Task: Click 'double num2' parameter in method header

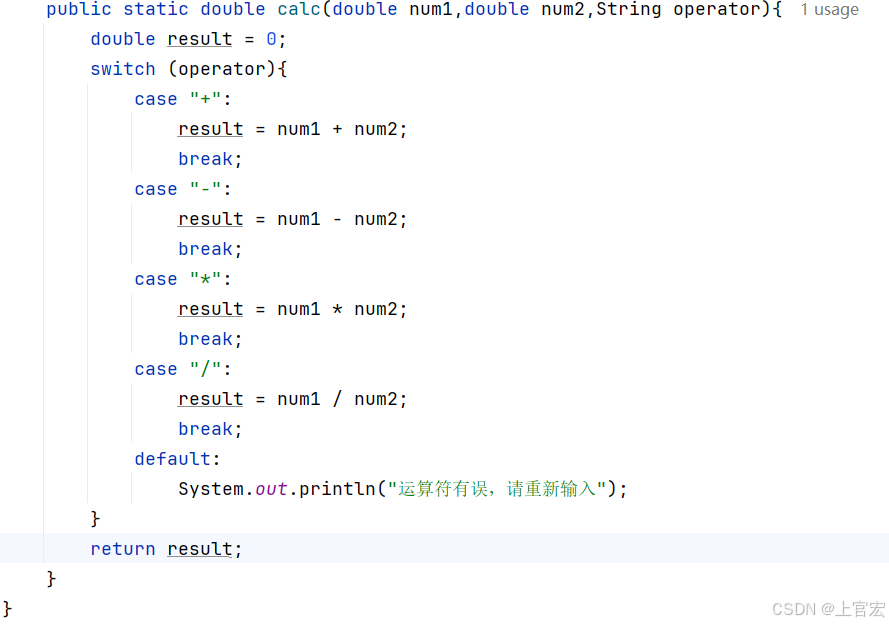Action: [x=524, y=10]
